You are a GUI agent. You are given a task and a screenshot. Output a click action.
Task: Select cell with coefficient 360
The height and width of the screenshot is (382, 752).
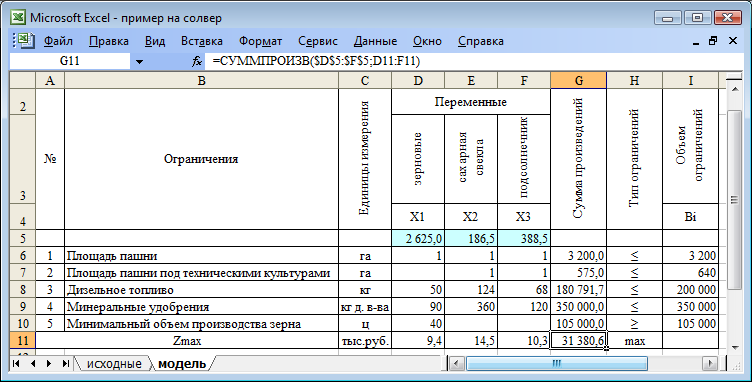pyautogui.click(x=471, y=307)
